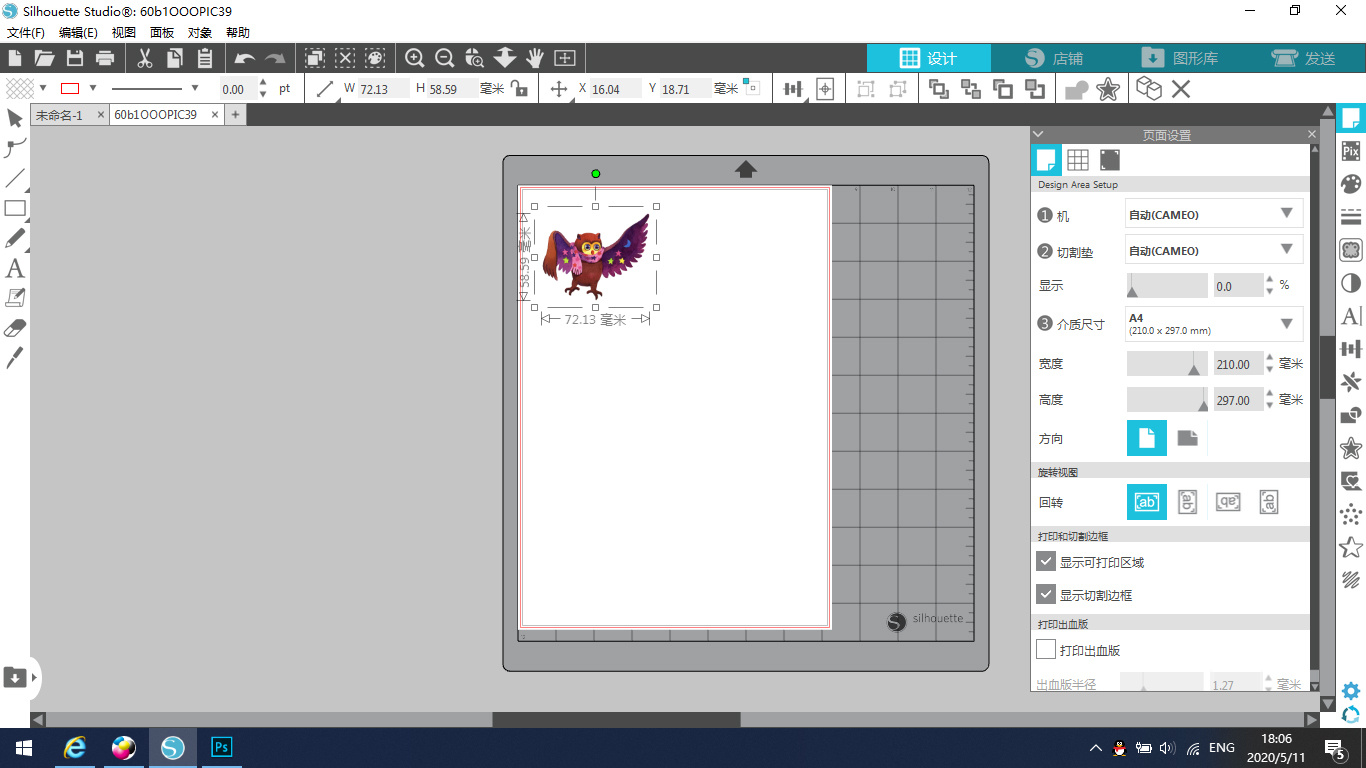Select the arrow Select tool
This screenshot has height=768, width=1366.
click(x=15, y=119)
